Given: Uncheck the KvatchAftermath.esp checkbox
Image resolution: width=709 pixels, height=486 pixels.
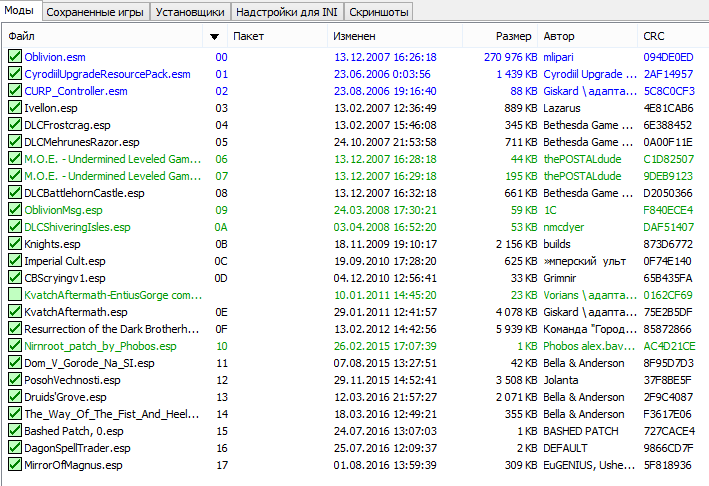Looking at the screenshot, I should coord(15,311).
